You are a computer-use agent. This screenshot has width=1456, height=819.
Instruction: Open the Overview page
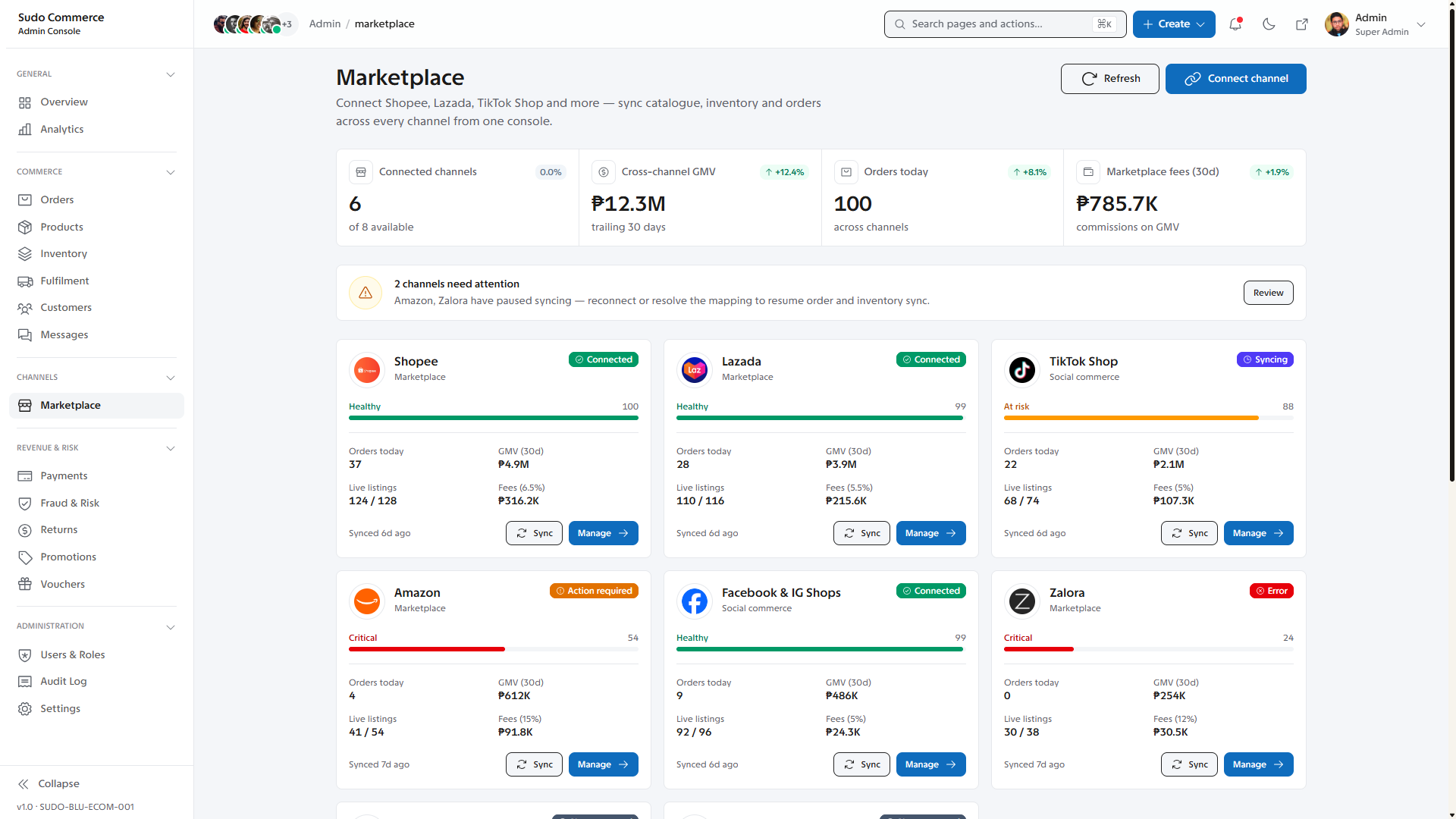pos(96,102)
